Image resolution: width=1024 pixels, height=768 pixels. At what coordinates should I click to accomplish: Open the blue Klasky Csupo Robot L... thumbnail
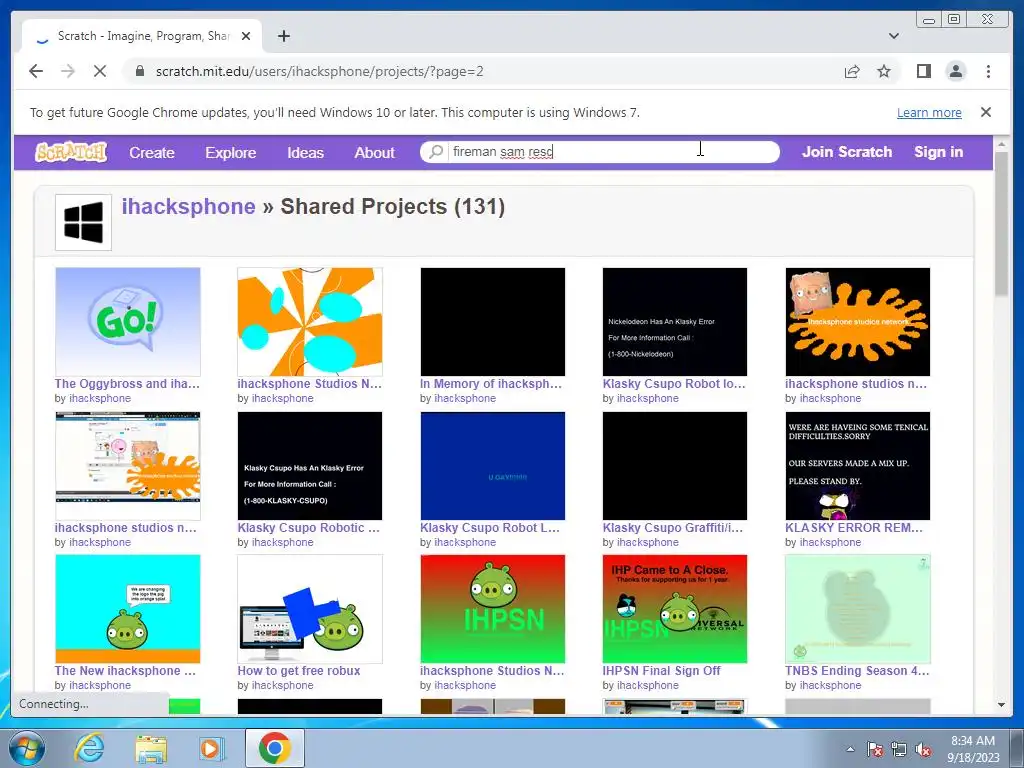[x=492, y=466]
